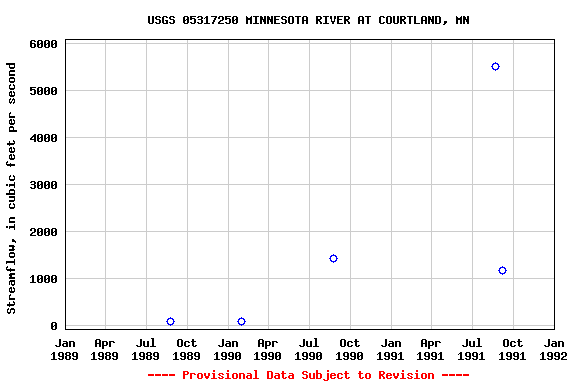Image resolution: width=576 pixels, height=384 pixels.
Task: Click the Jan 1991 x-axis label
Action: pyautogui.click(x=390, y=349)
